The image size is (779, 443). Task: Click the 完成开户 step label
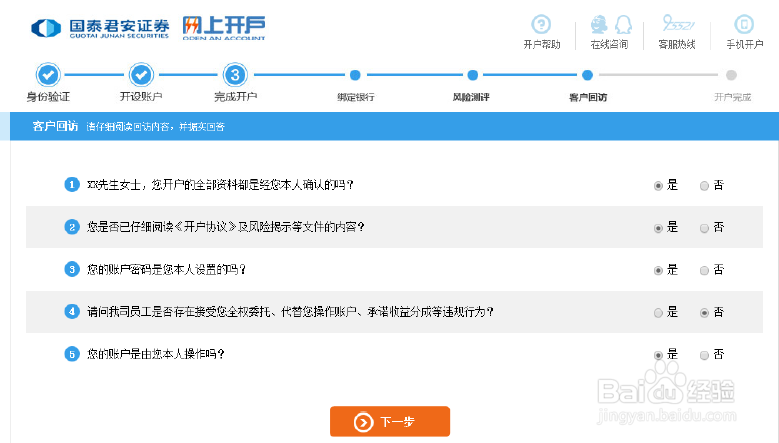coord(235,96)
